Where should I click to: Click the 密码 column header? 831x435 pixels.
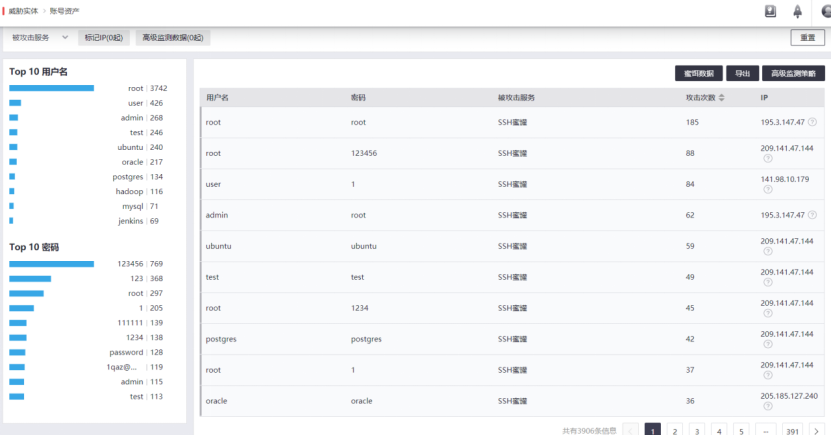coord(358,97)
